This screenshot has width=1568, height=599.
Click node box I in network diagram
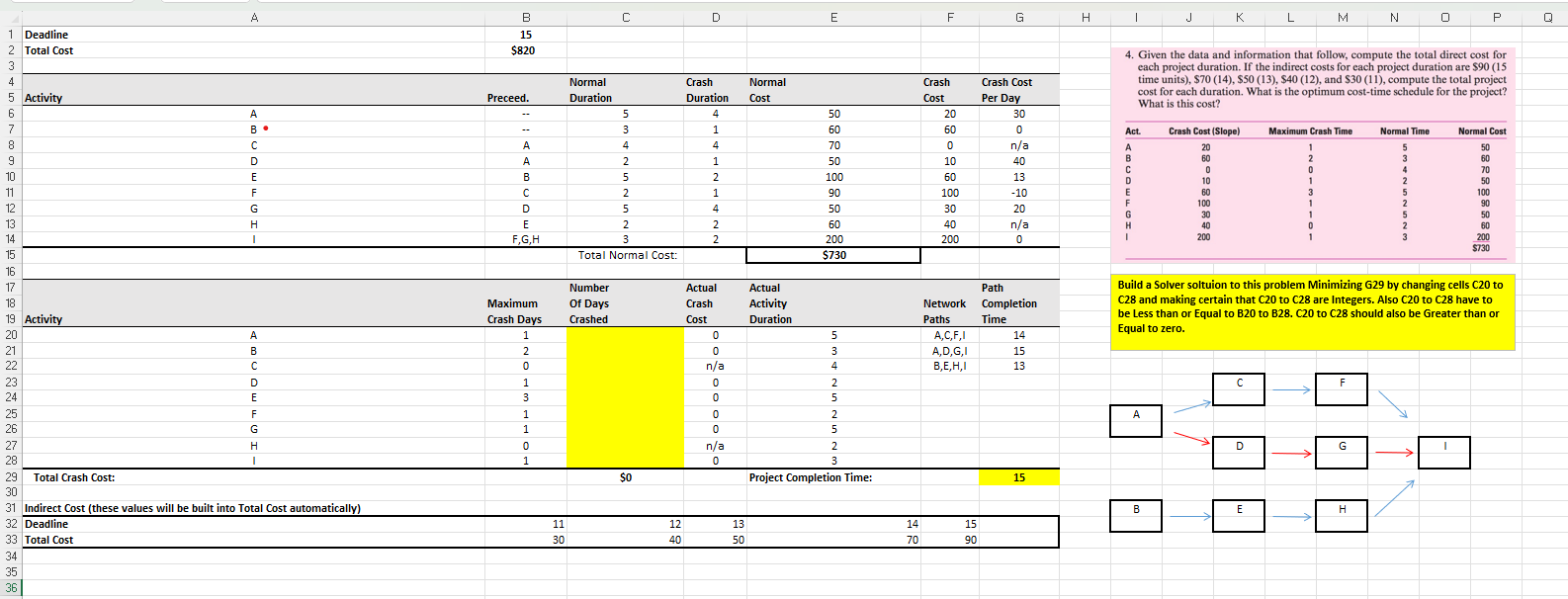coord(1444,453)
